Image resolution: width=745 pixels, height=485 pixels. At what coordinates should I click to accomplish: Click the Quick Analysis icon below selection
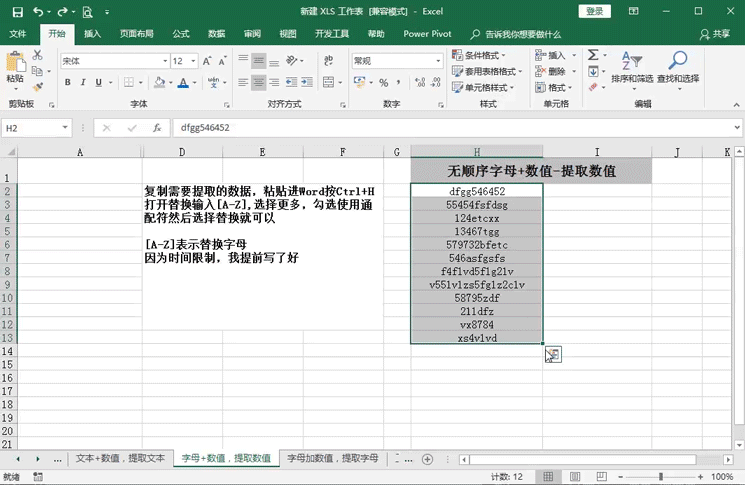pyautogui.click(x=553, y=354)
